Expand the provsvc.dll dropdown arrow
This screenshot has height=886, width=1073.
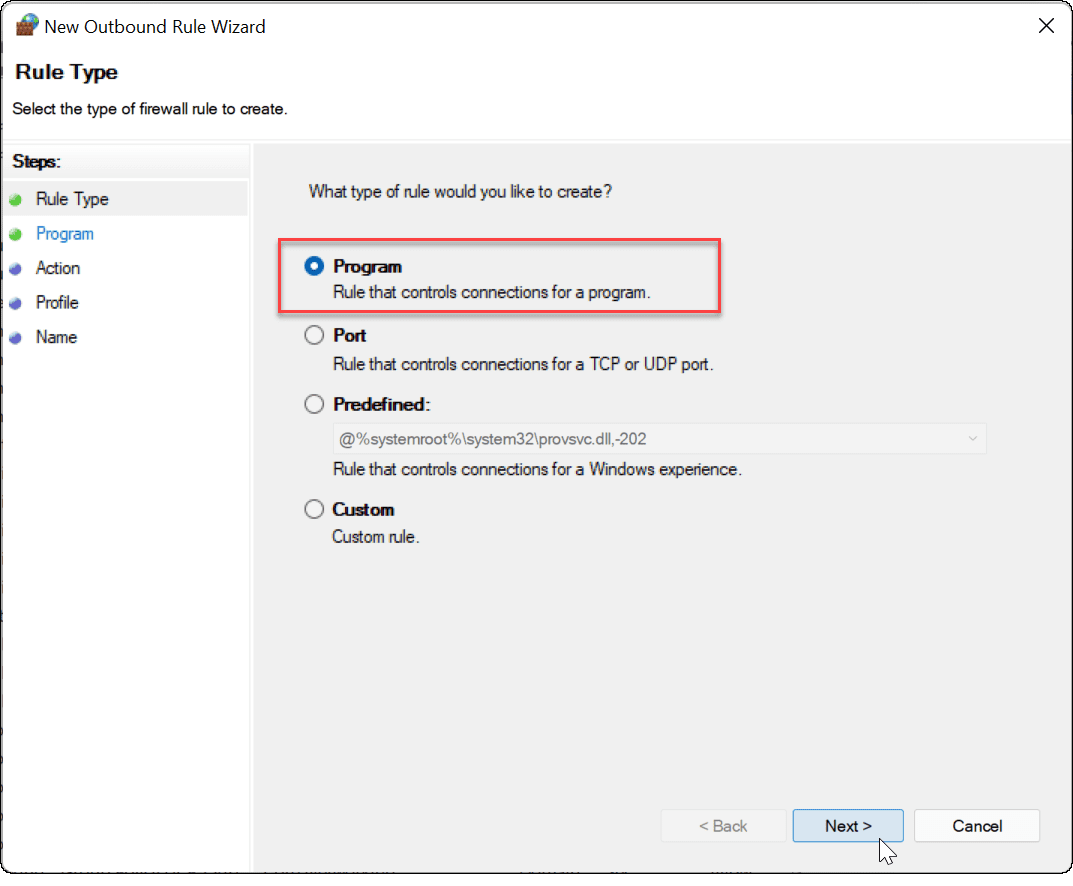tap(972, 438)
